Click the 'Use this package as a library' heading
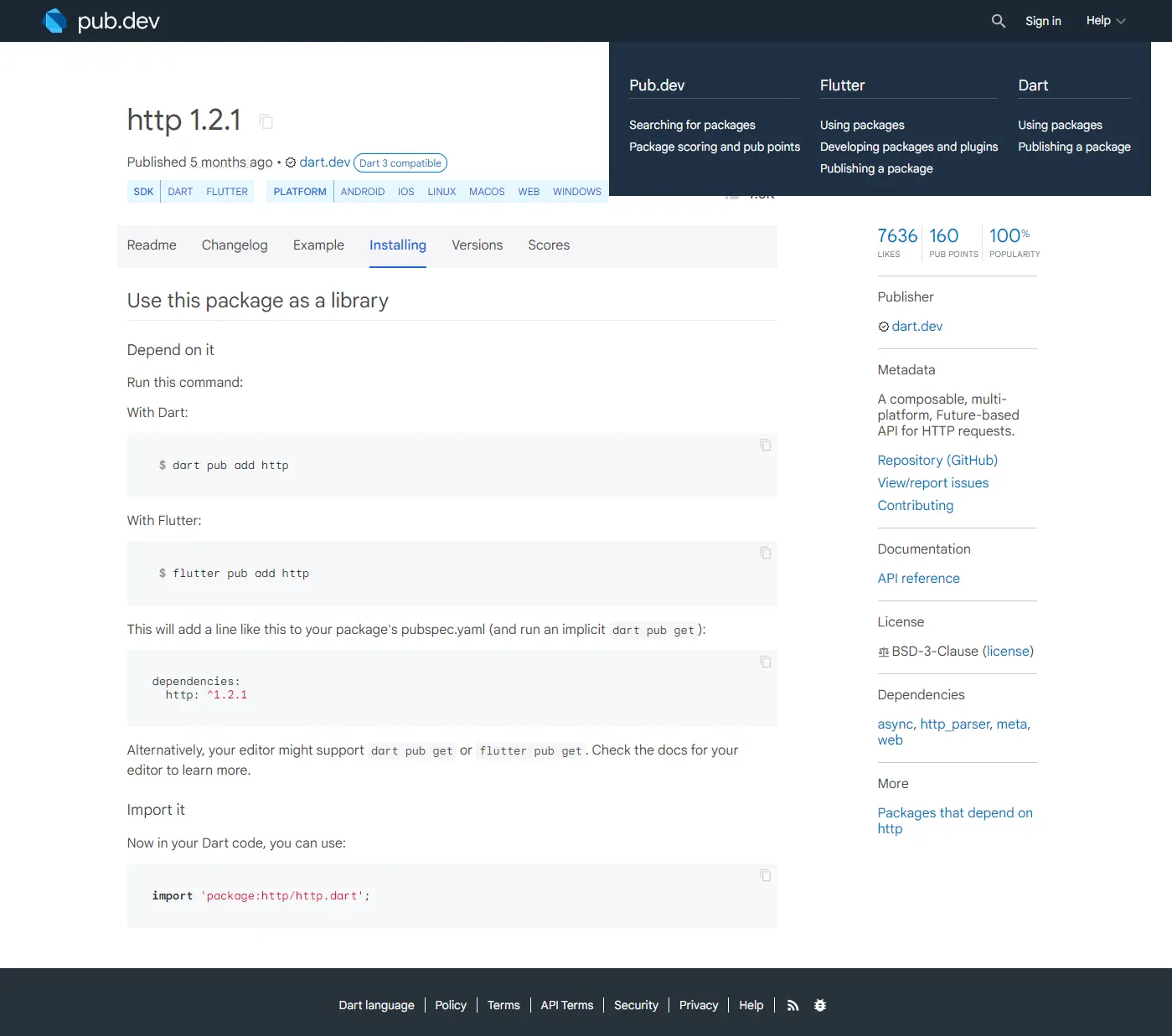 pyautogui.click(x=258, y=301)
